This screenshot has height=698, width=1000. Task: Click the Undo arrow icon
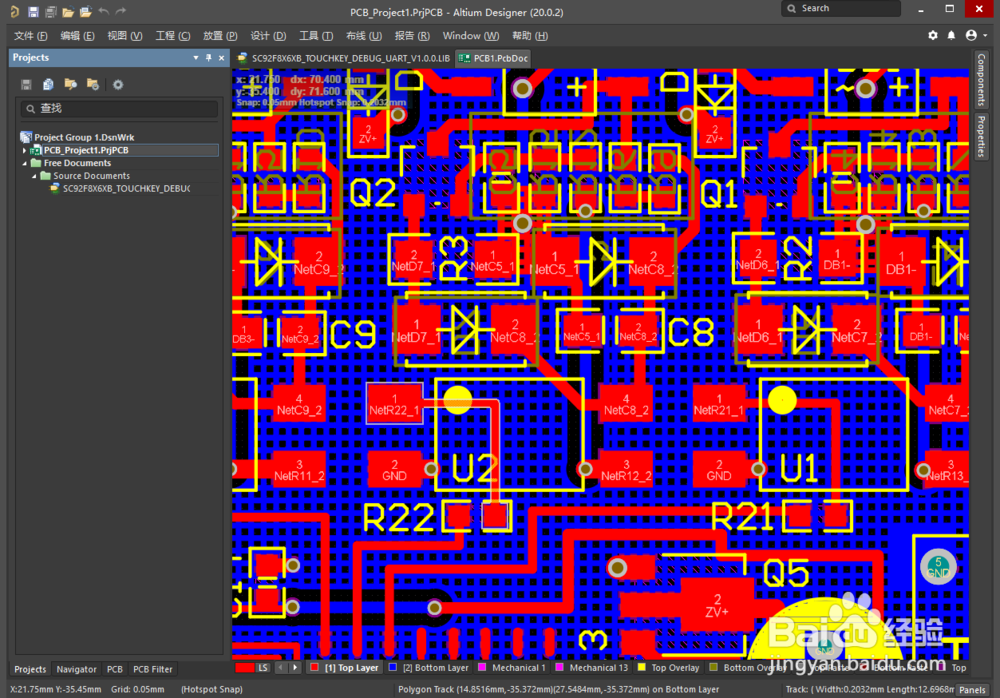point(103,11)
